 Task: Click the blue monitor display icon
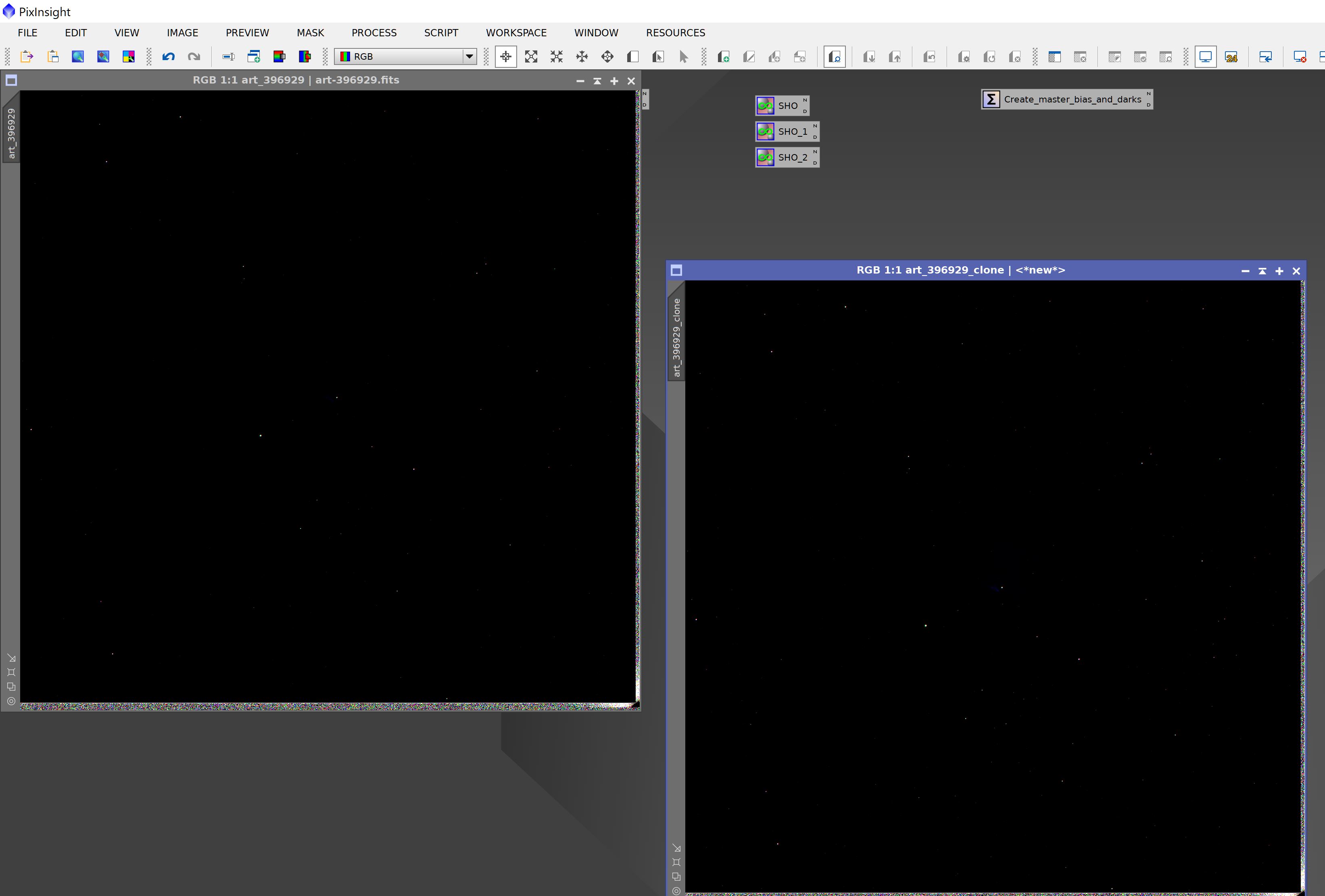pos(1206,56)
